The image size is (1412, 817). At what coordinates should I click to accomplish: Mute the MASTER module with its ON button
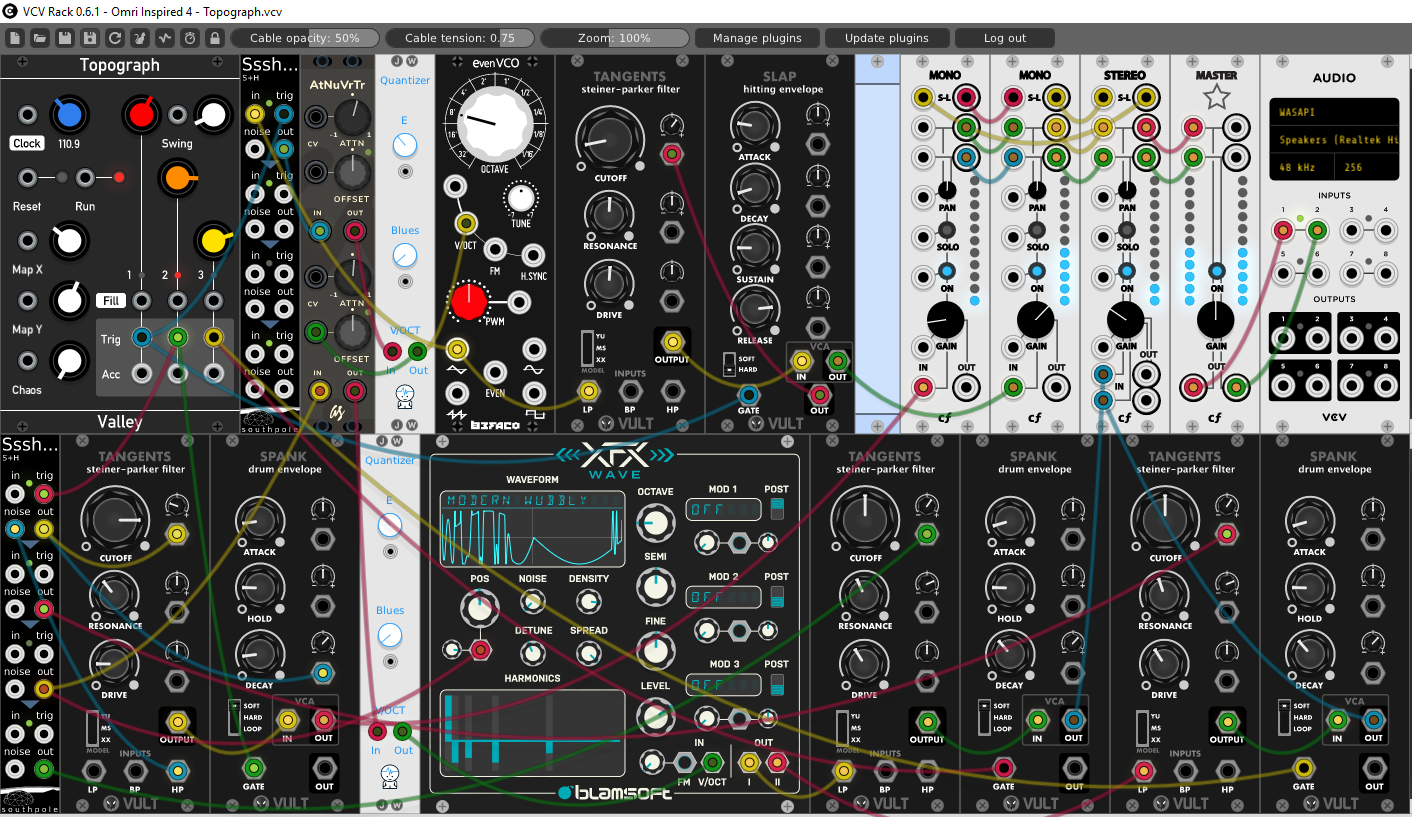pyautogui.click(x=1216, y=272)
